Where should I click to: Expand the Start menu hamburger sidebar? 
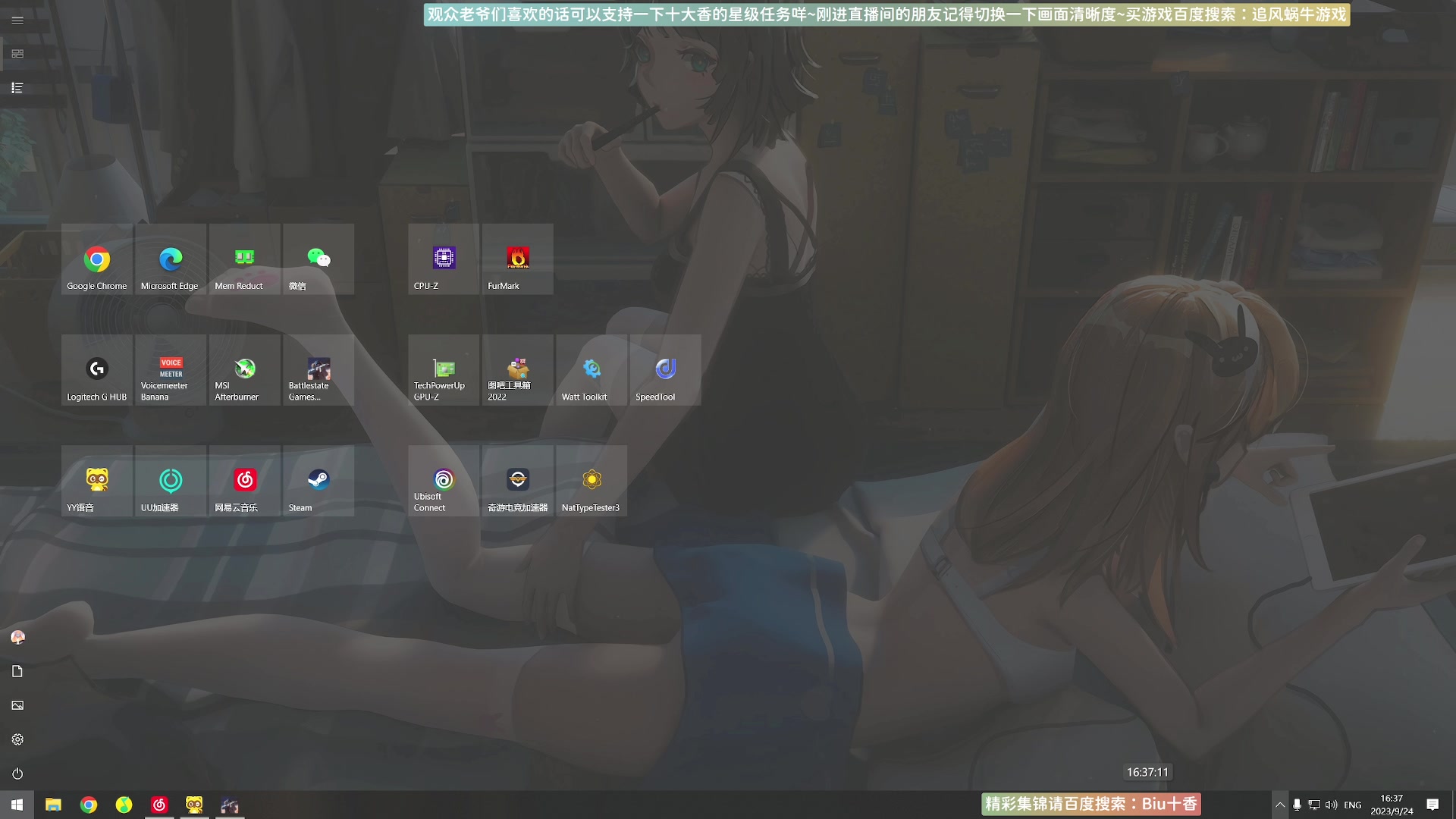click(17, 20)
